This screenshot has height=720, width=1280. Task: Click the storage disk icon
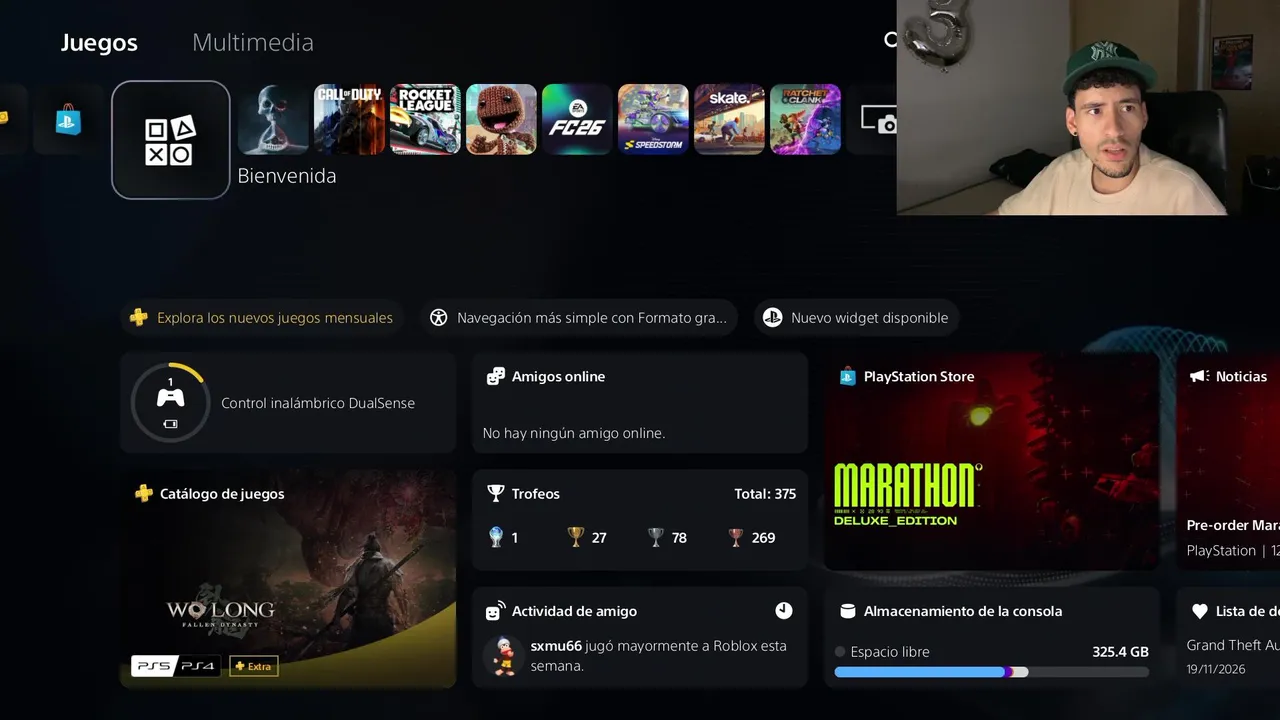pos(847,611)
